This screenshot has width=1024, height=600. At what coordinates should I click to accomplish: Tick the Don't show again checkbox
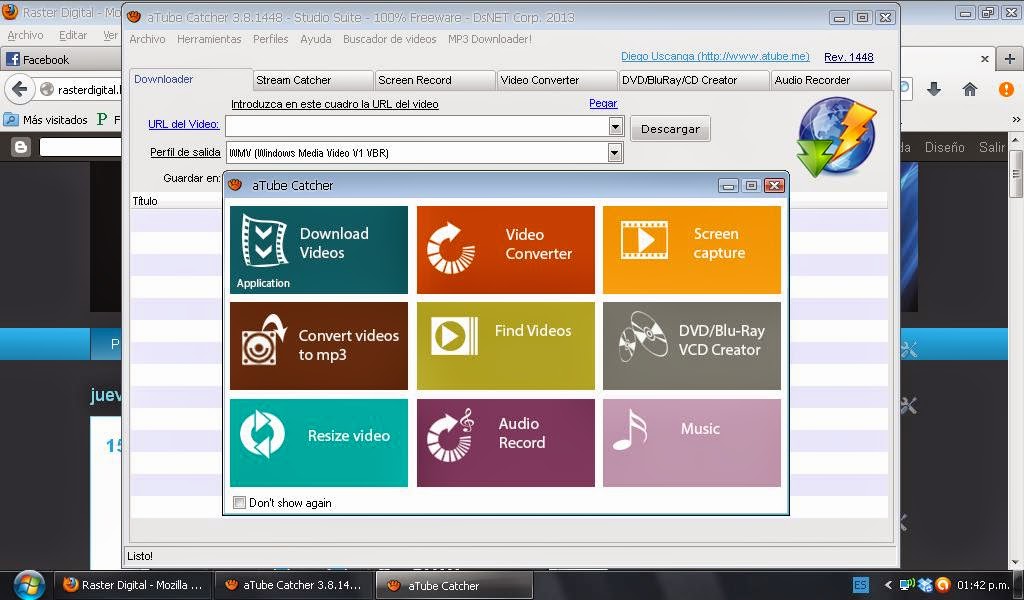pyautogui.click(x=240, y=502)
